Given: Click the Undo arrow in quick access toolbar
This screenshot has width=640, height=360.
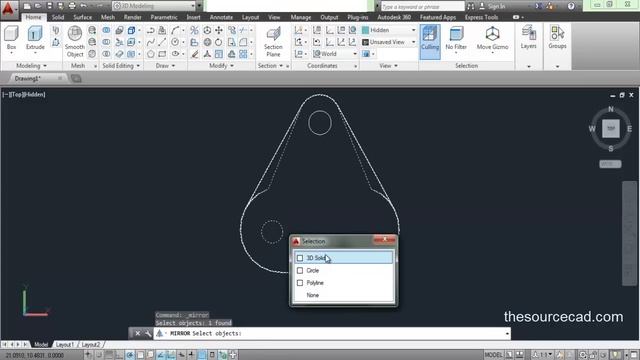Looking at the screenshot, I should coord(83,6).
